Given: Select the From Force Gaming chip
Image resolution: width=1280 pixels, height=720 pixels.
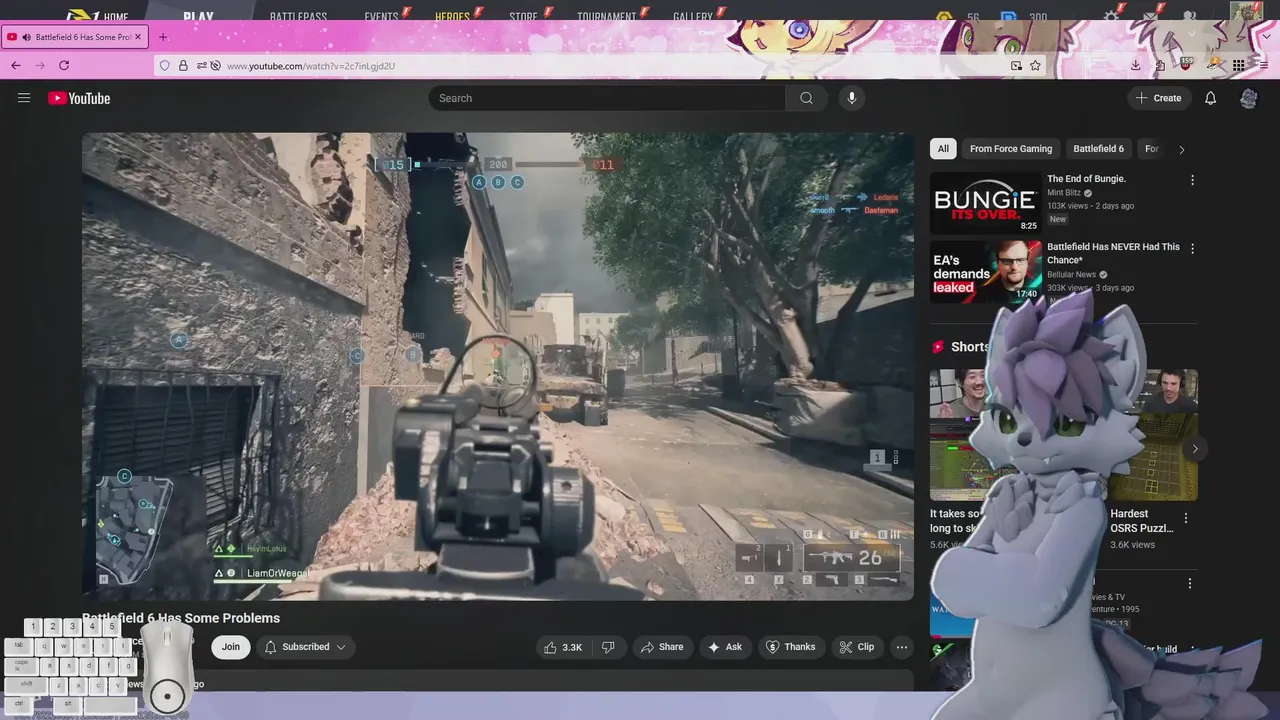Looking at the screenshot, I should 1010,149.
